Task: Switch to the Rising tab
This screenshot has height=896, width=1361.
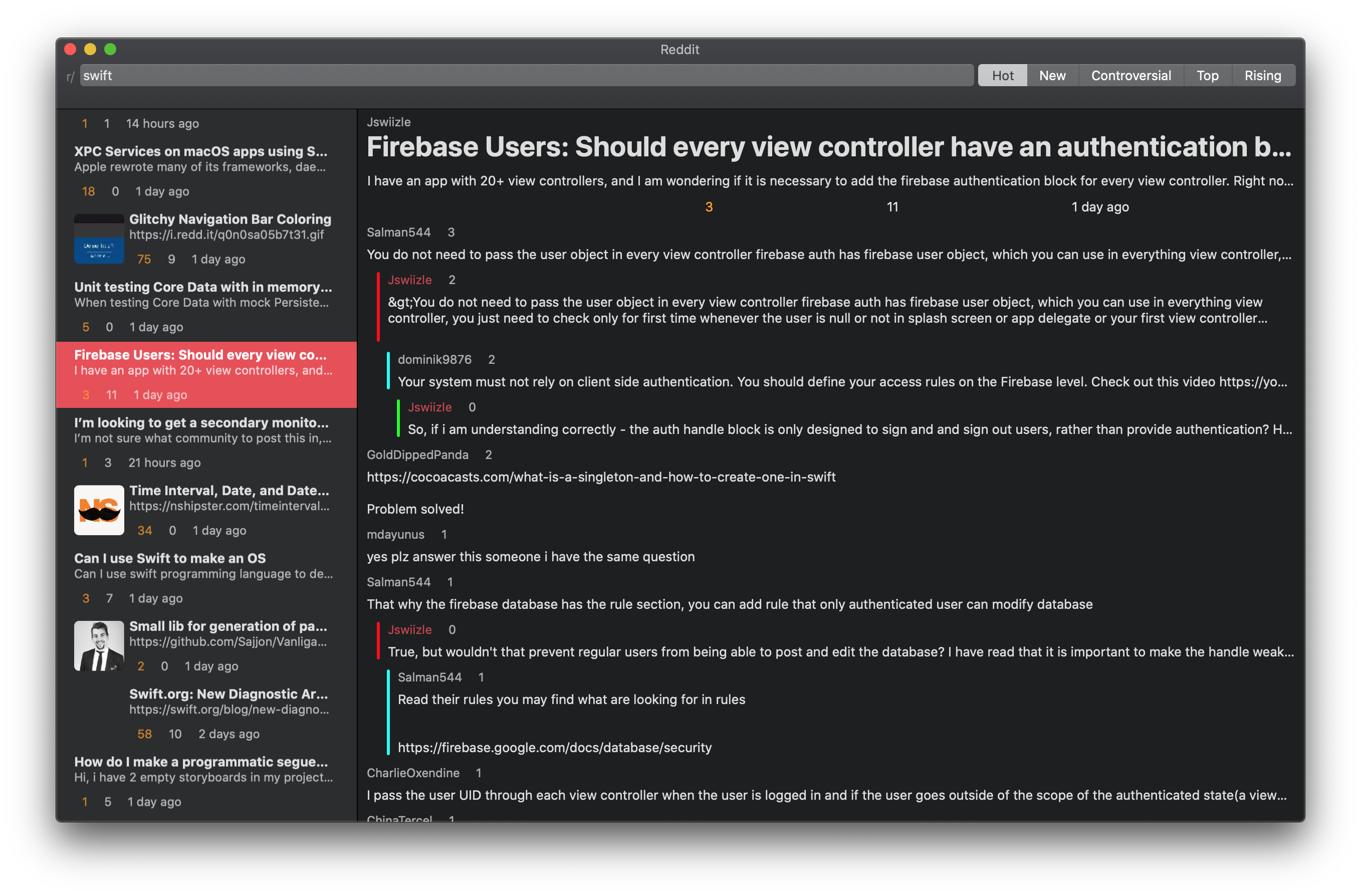Action: tap(1262, 76)
